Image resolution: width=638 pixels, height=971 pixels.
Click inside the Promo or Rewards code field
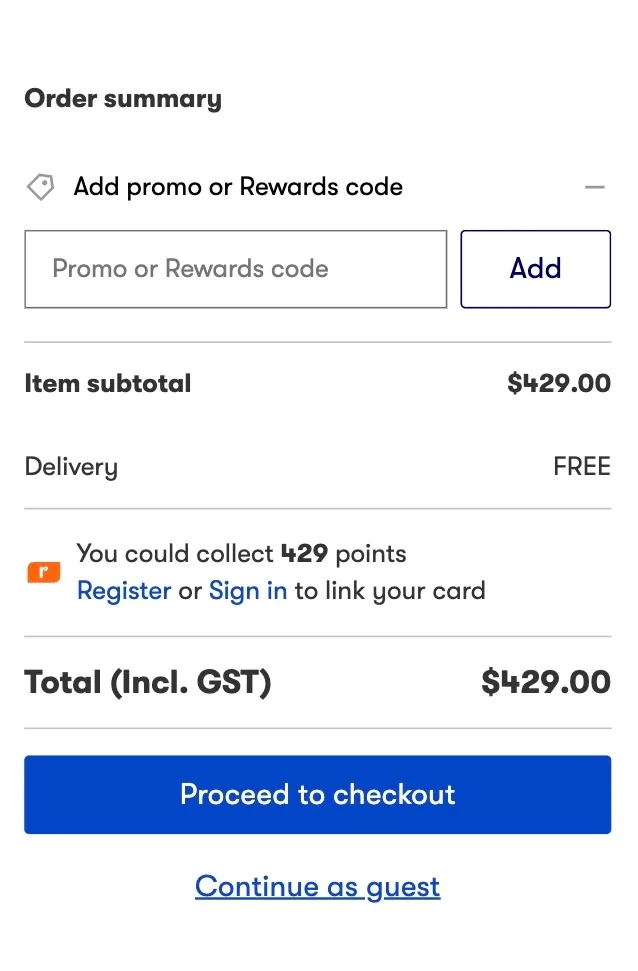pos(235,269)
